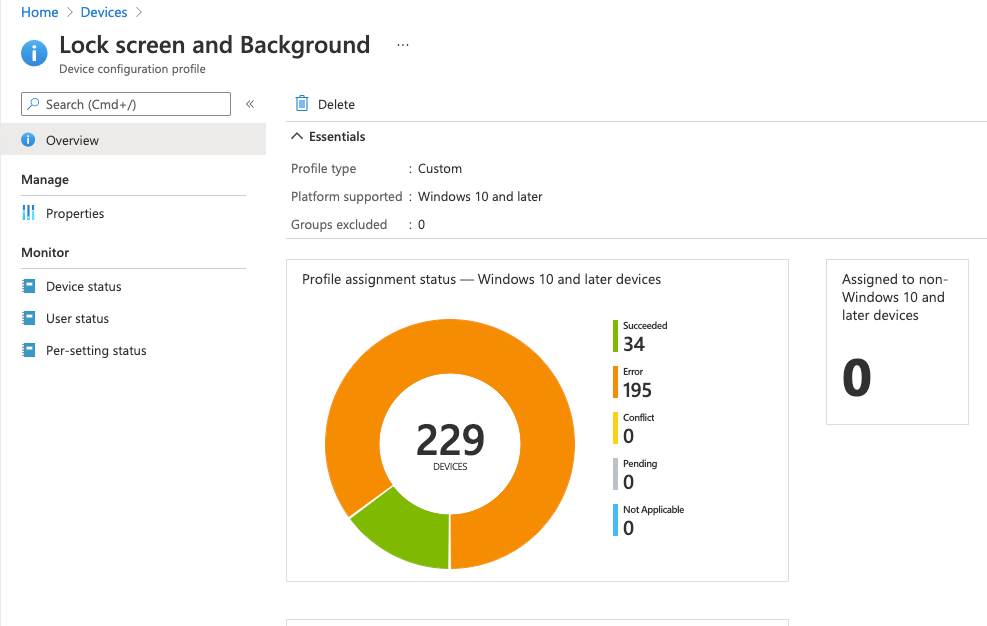
Task: Click the Per-setting status notebook icon
Action: [28, 350]
